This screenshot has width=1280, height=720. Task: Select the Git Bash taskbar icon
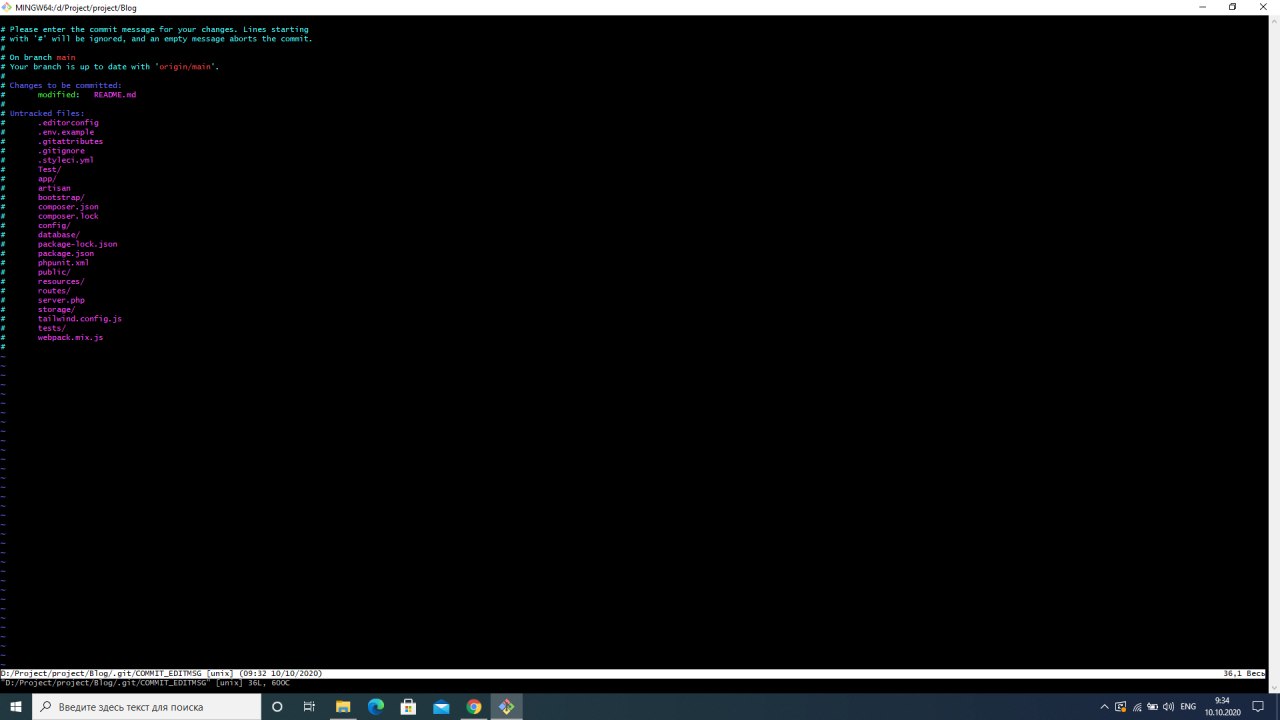point(506,707)
